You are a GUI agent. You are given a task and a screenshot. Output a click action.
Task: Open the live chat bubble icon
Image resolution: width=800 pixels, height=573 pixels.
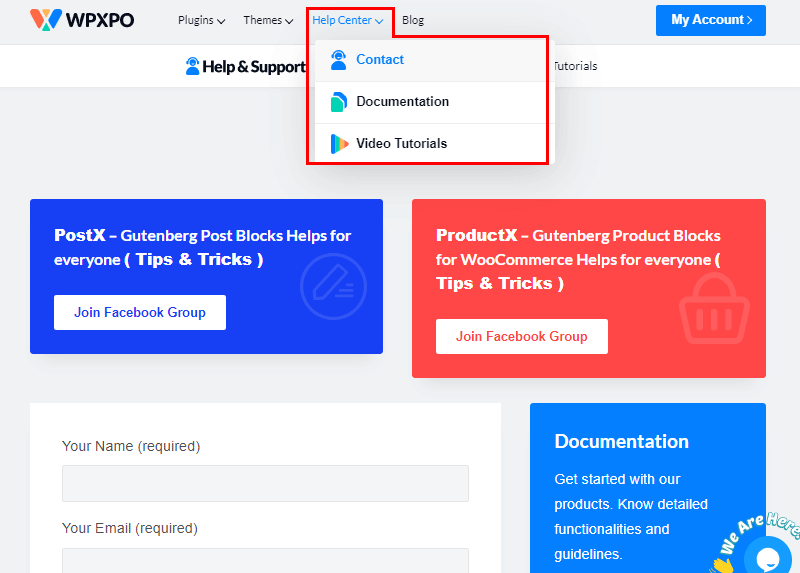(x=767, y=558)
